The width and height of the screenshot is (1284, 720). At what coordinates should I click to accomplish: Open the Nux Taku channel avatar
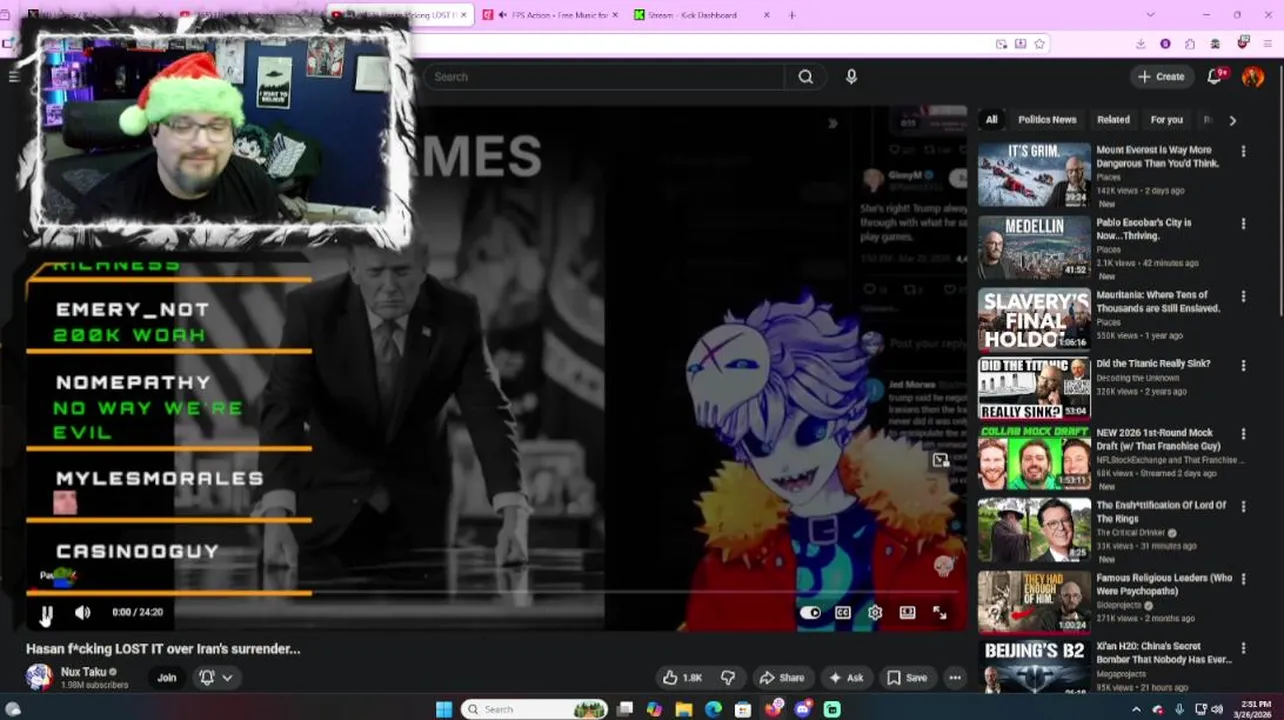(x=39, y=677)
